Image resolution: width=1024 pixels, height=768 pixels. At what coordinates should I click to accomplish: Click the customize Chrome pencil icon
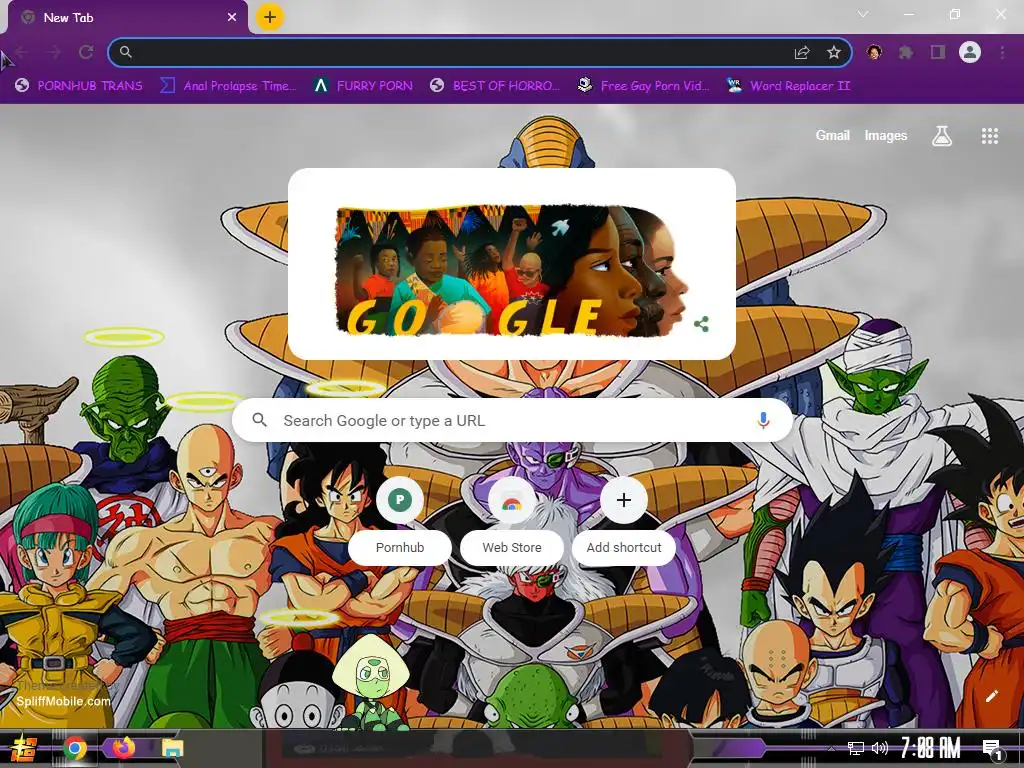(x=991, y=696)
